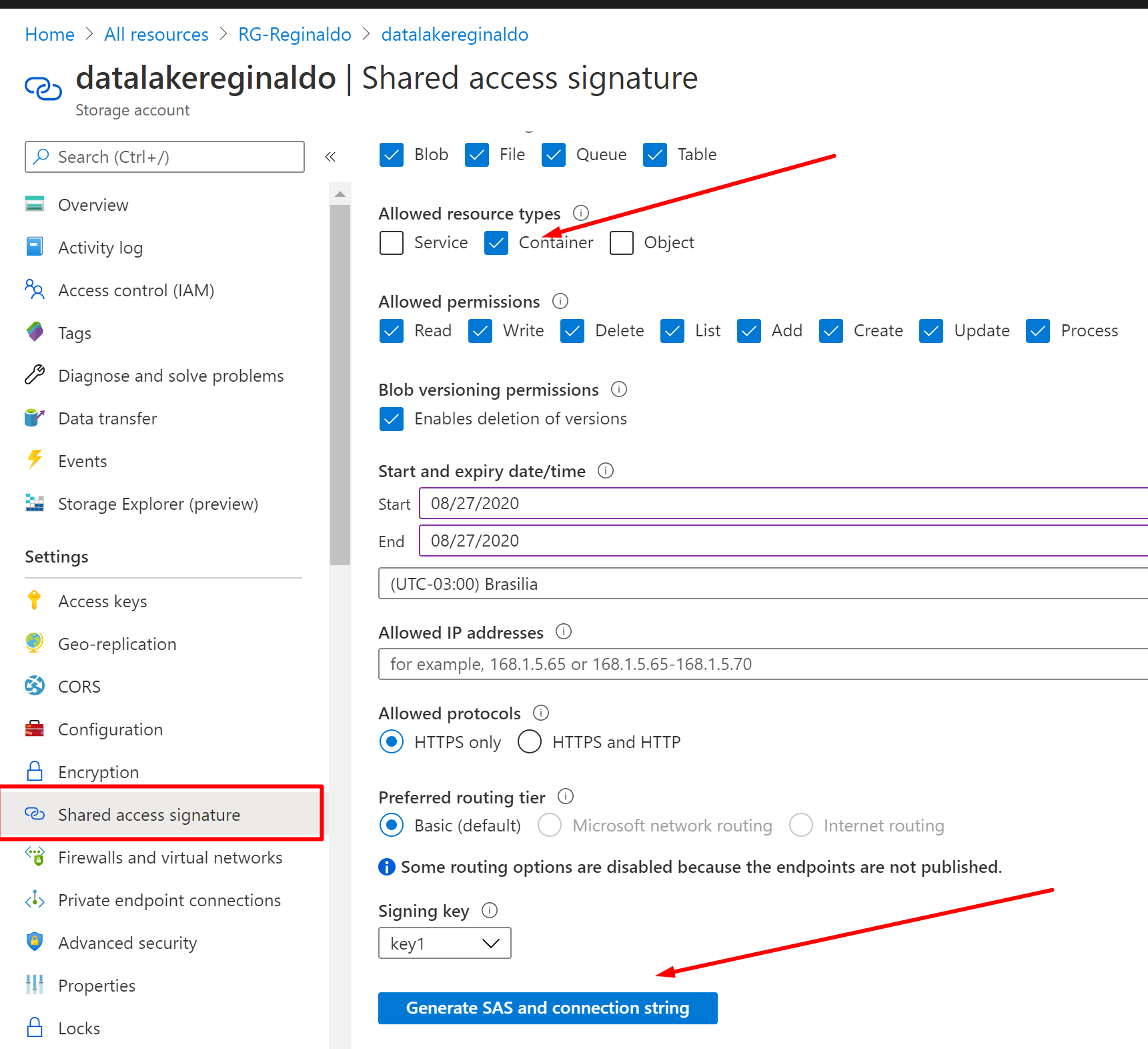Click the Geo-replication globe icon
Screen dimensions: 1148x1049
[35, 643]
